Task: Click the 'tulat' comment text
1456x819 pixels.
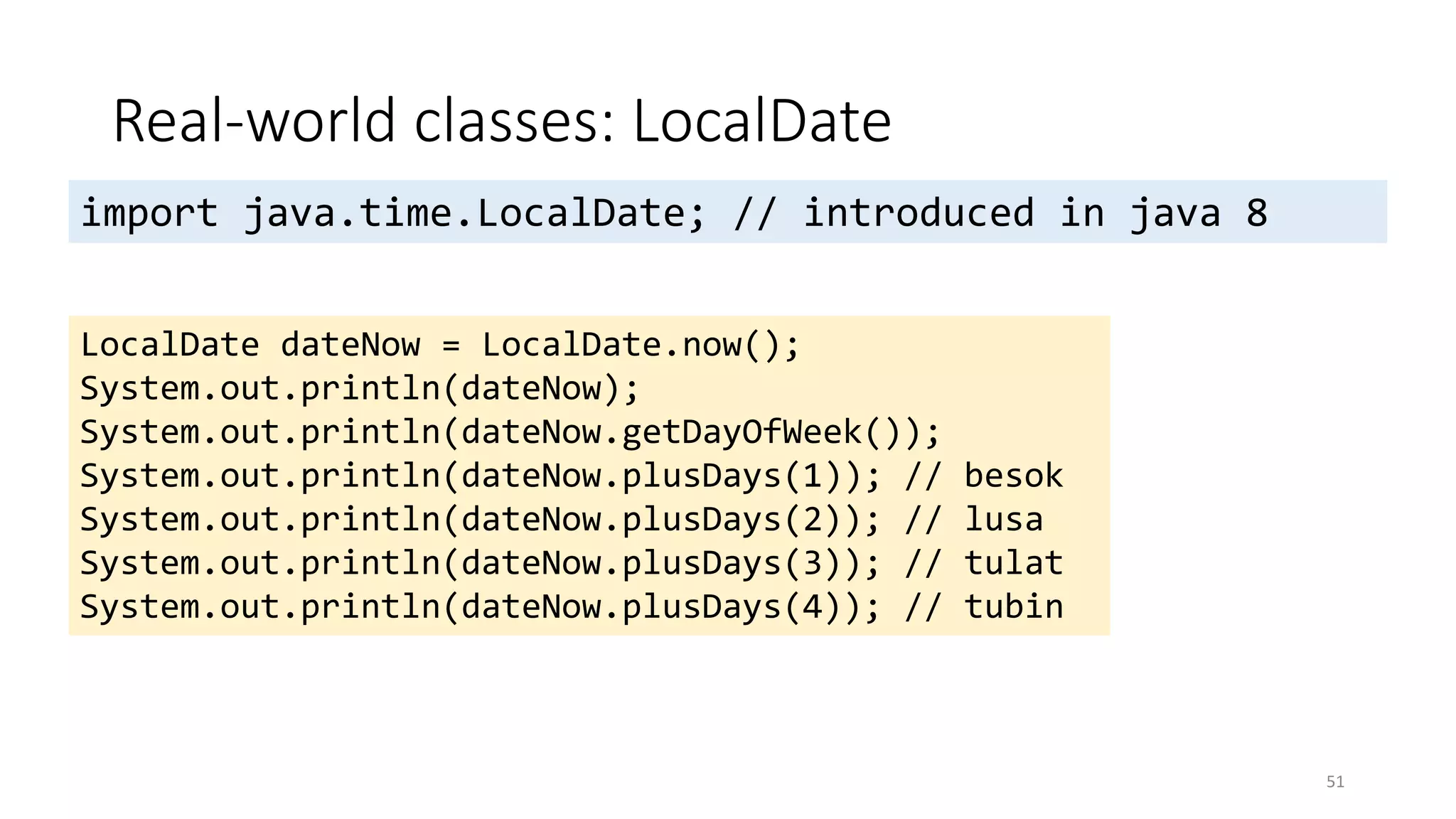Action: (1013, 564)
